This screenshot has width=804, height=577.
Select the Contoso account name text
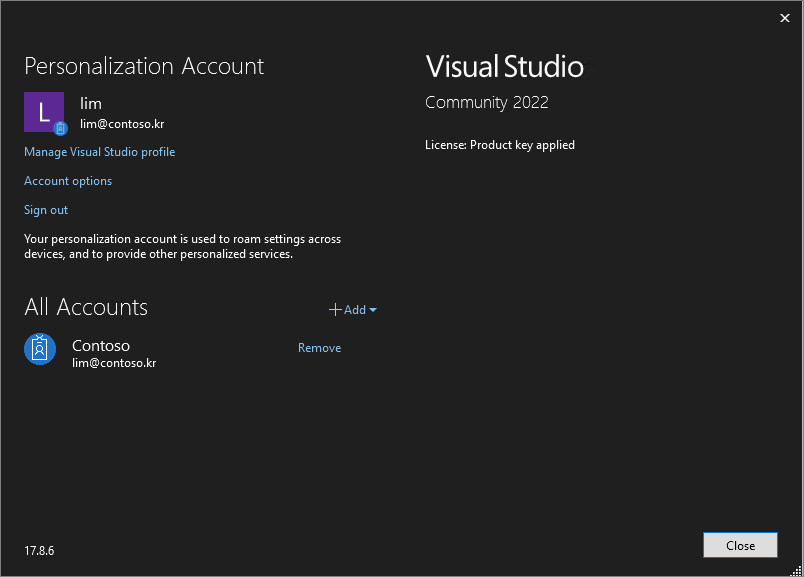coord(101,346)
